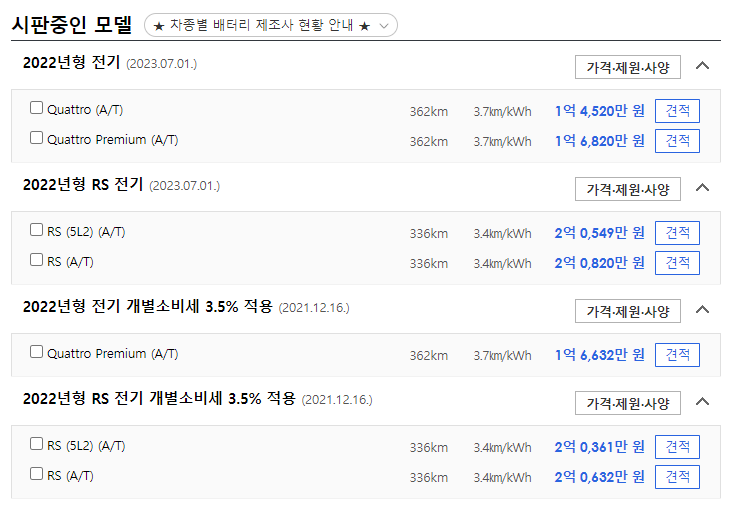The width and height of the screenshot is (738, 507).
Task: Collapse 2022년형 RS 전기 개별소비세 3.5% 적용 section
Action: [702, 402]
